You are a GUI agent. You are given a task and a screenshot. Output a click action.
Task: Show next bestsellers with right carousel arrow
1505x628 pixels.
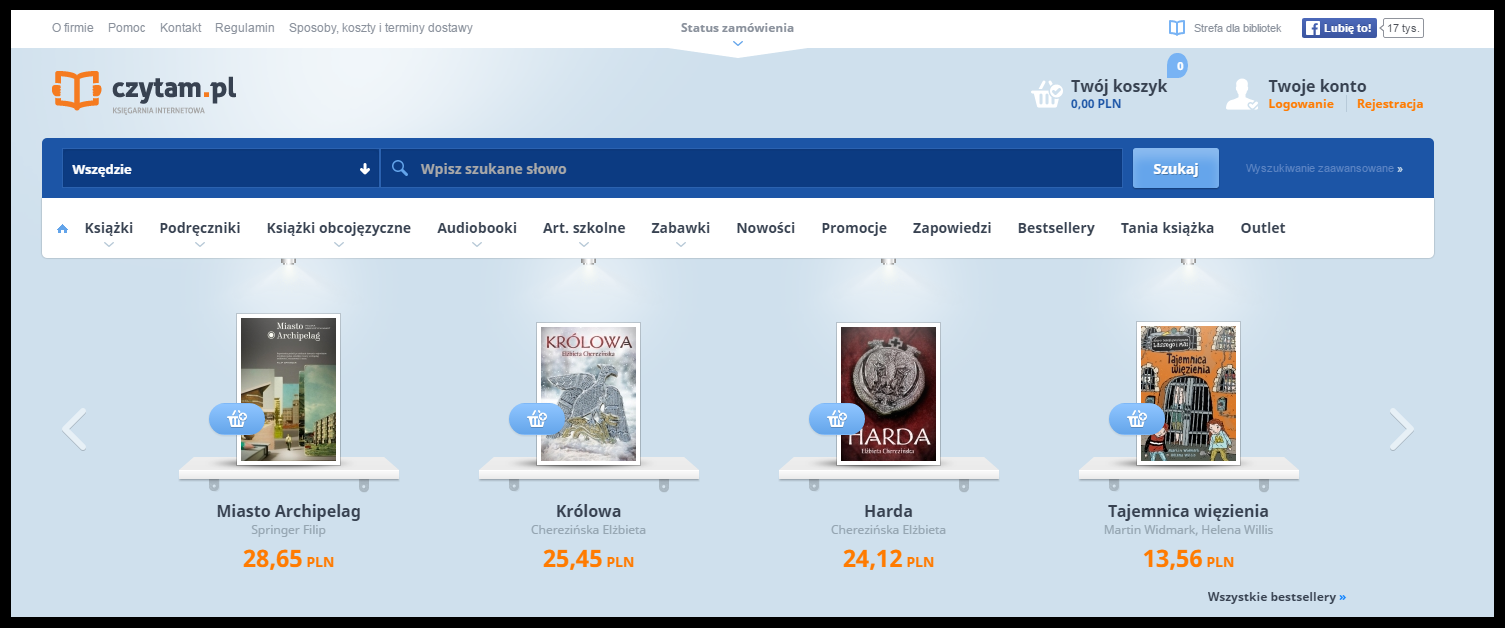click(1401, 429)
